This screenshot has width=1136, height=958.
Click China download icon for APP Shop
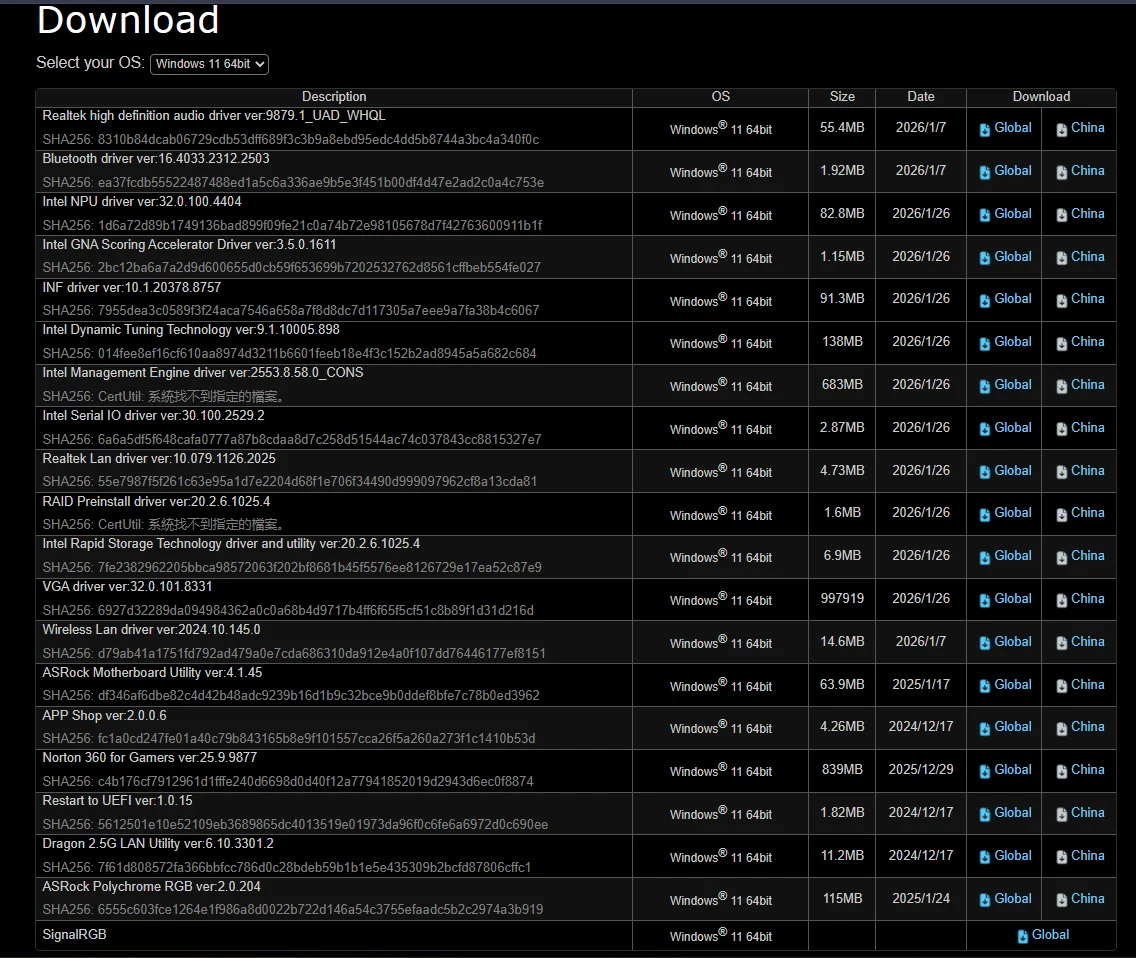[x=1061, y=728]
